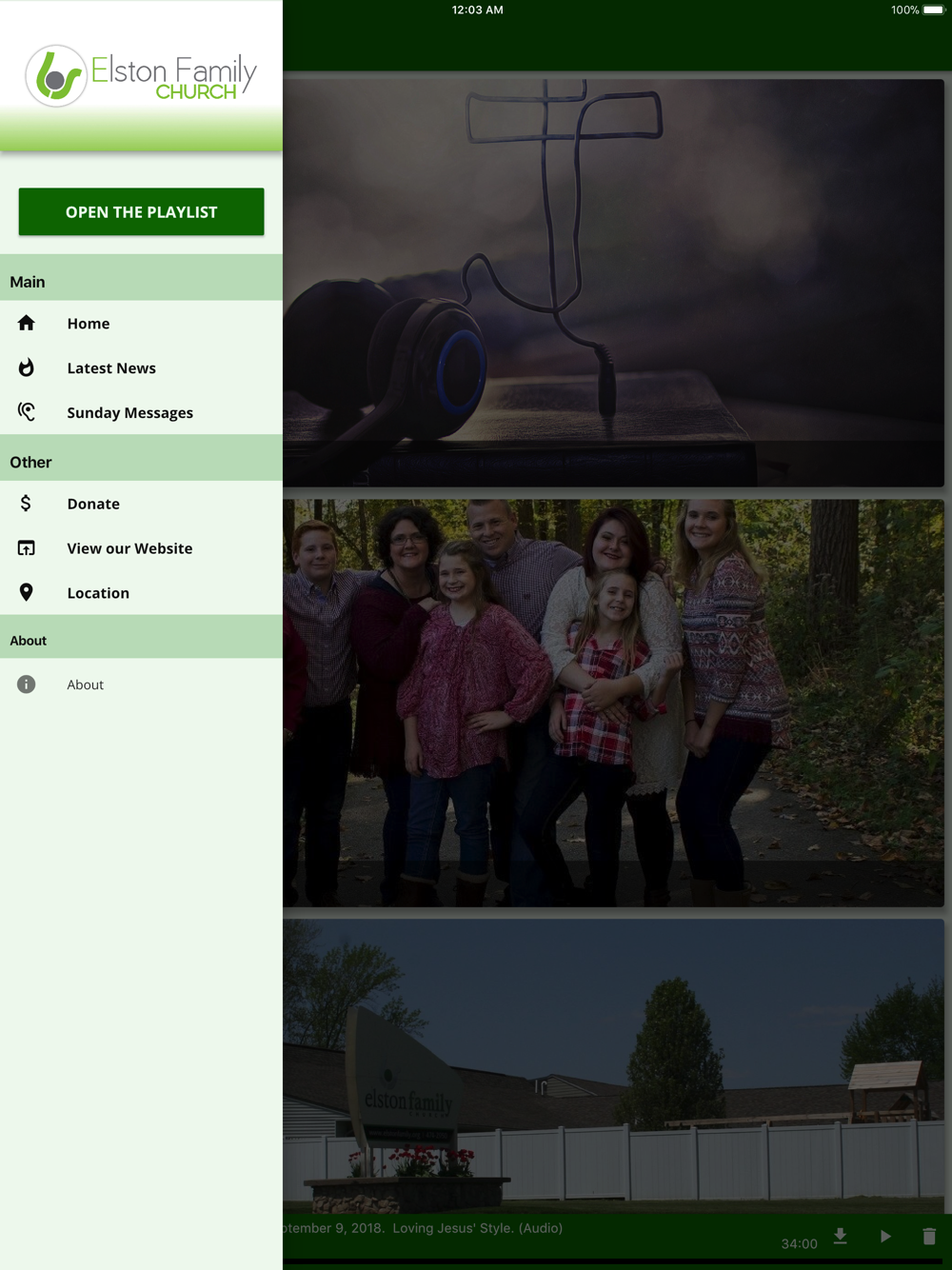Click the Sunday Messages listening ear icon

click(x=27, y=411)
